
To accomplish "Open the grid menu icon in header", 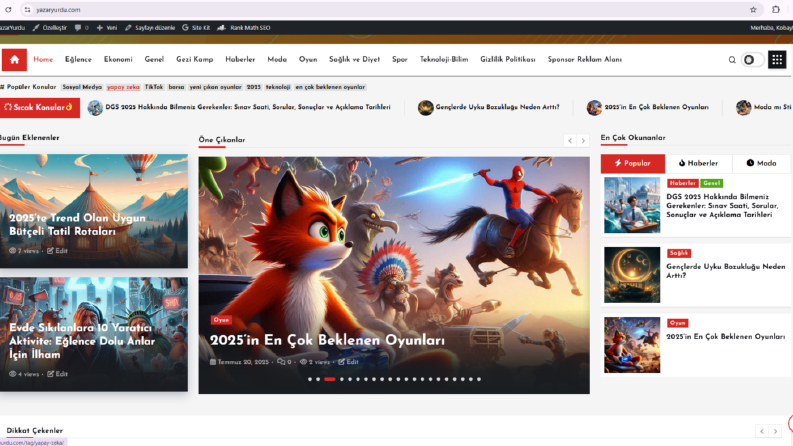I will click(777, 60).
